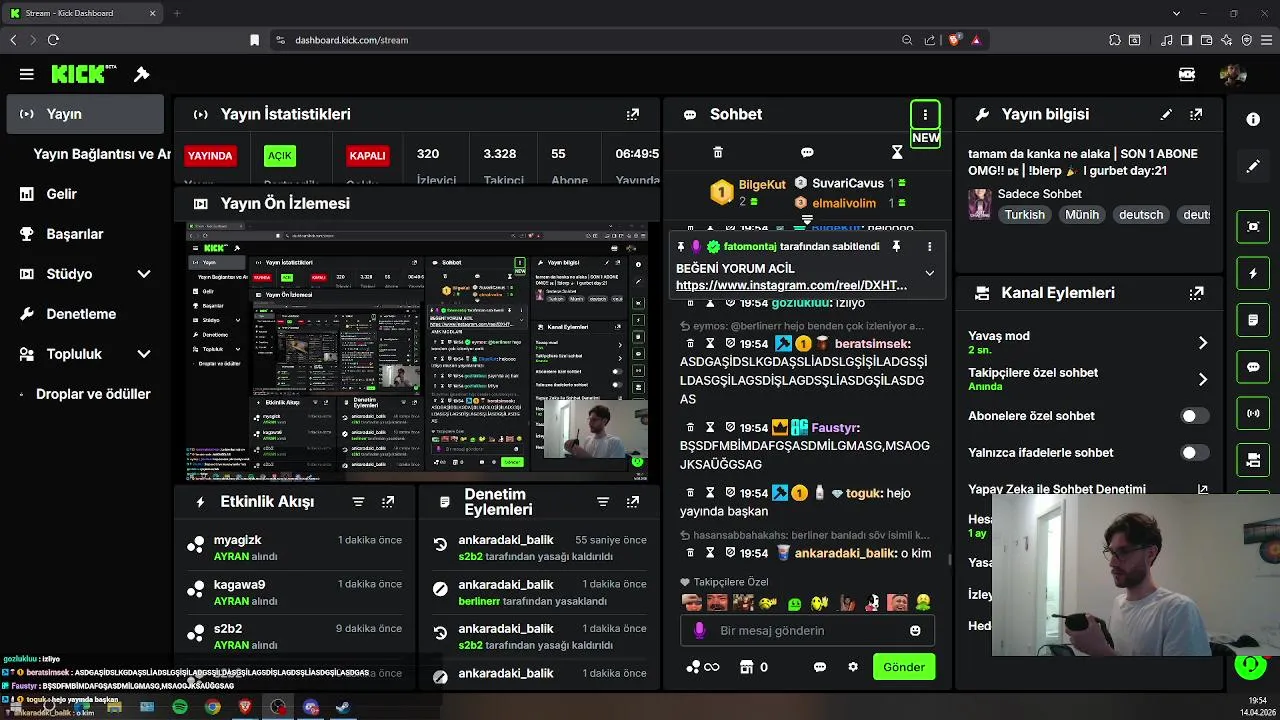Click the speech bubble icon in Sohbet toolbar
This screenshot has width=1280, height=720.
point(807,152)
